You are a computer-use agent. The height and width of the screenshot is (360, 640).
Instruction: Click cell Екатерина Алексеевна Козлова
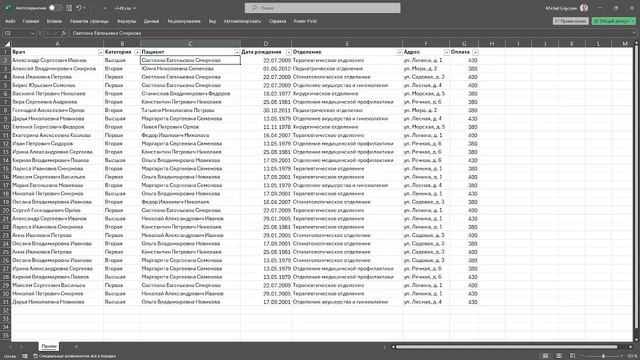coord(57,135)
